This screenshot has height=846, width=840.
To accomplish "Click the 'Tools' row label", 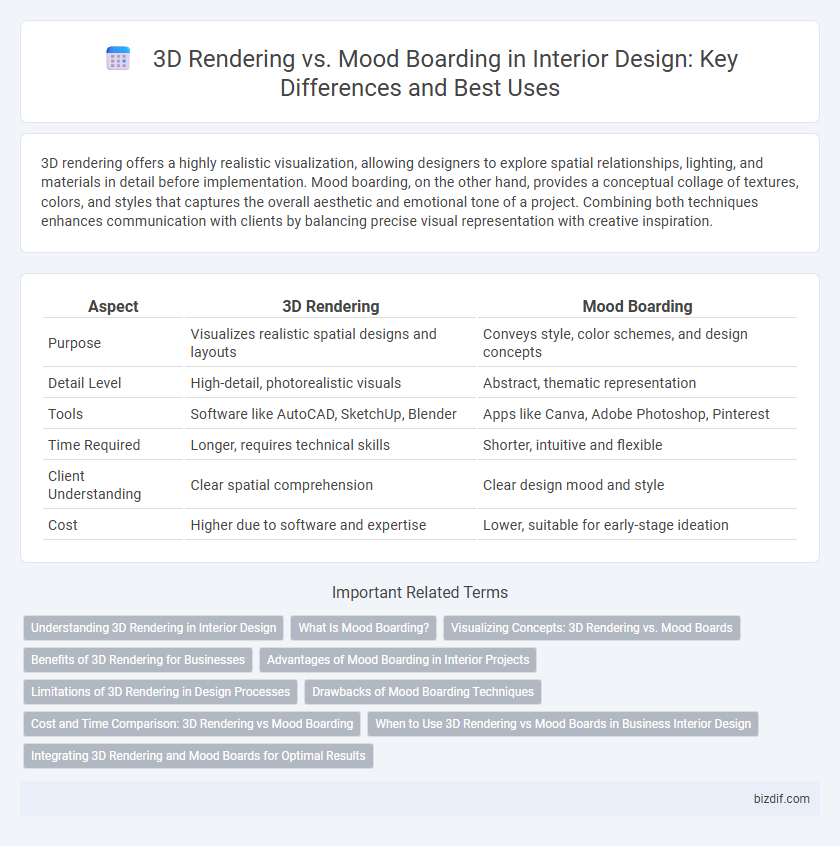I will pyautogui.click(x=65, y=414).
